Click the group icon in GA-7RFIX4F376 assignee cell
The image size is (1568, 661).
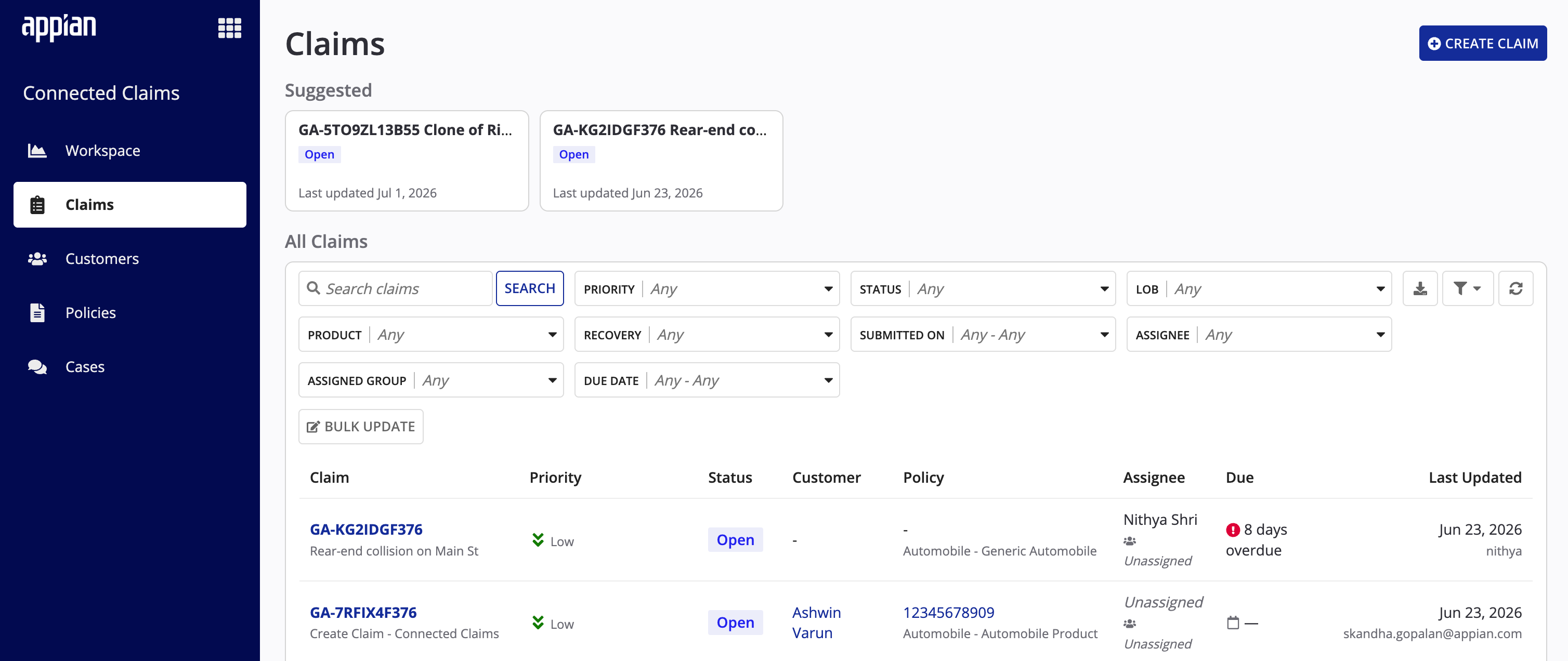coord(1130,623)
